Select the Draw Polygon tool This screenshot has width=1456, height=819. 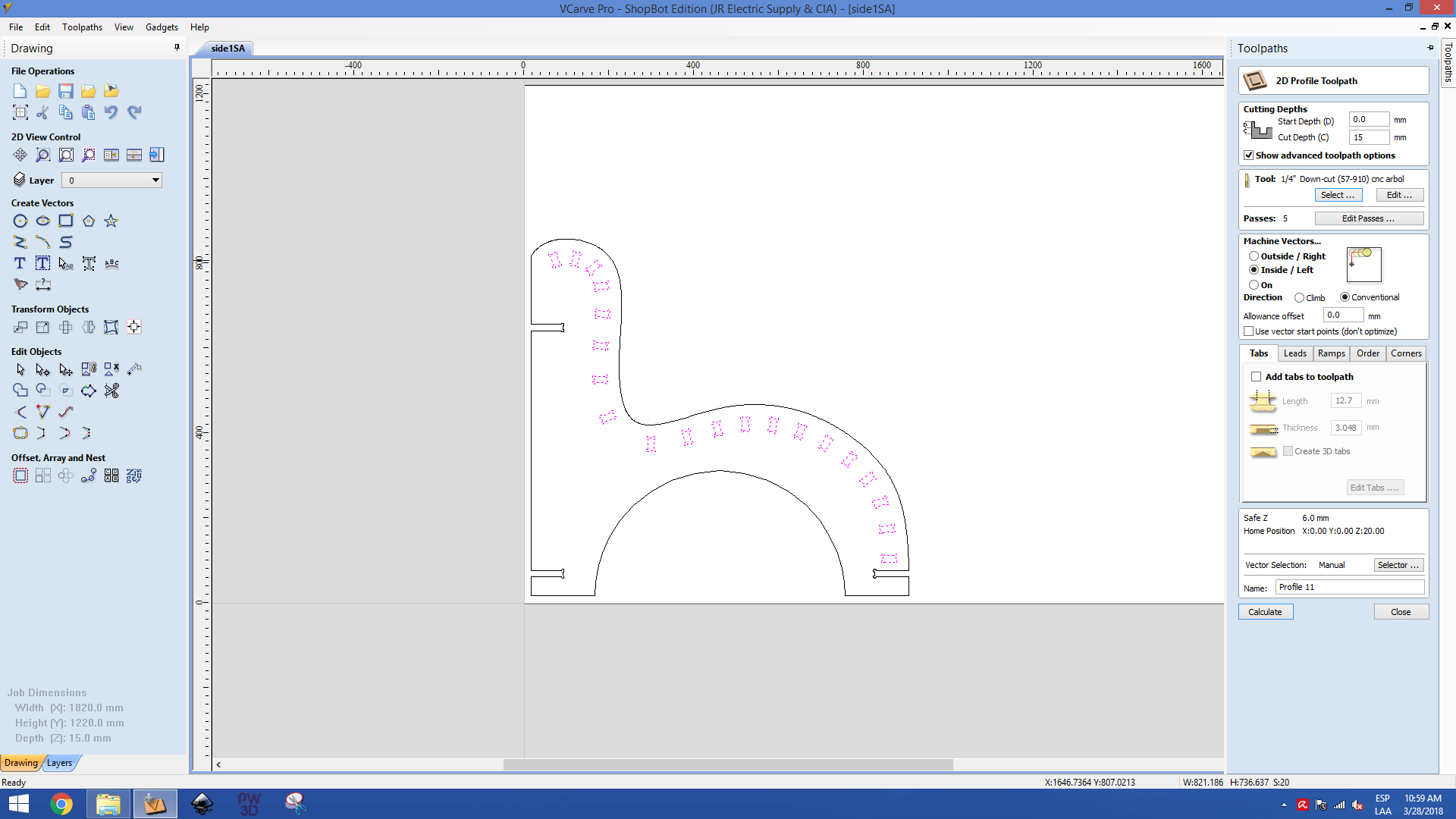click(x=89, y=221)
